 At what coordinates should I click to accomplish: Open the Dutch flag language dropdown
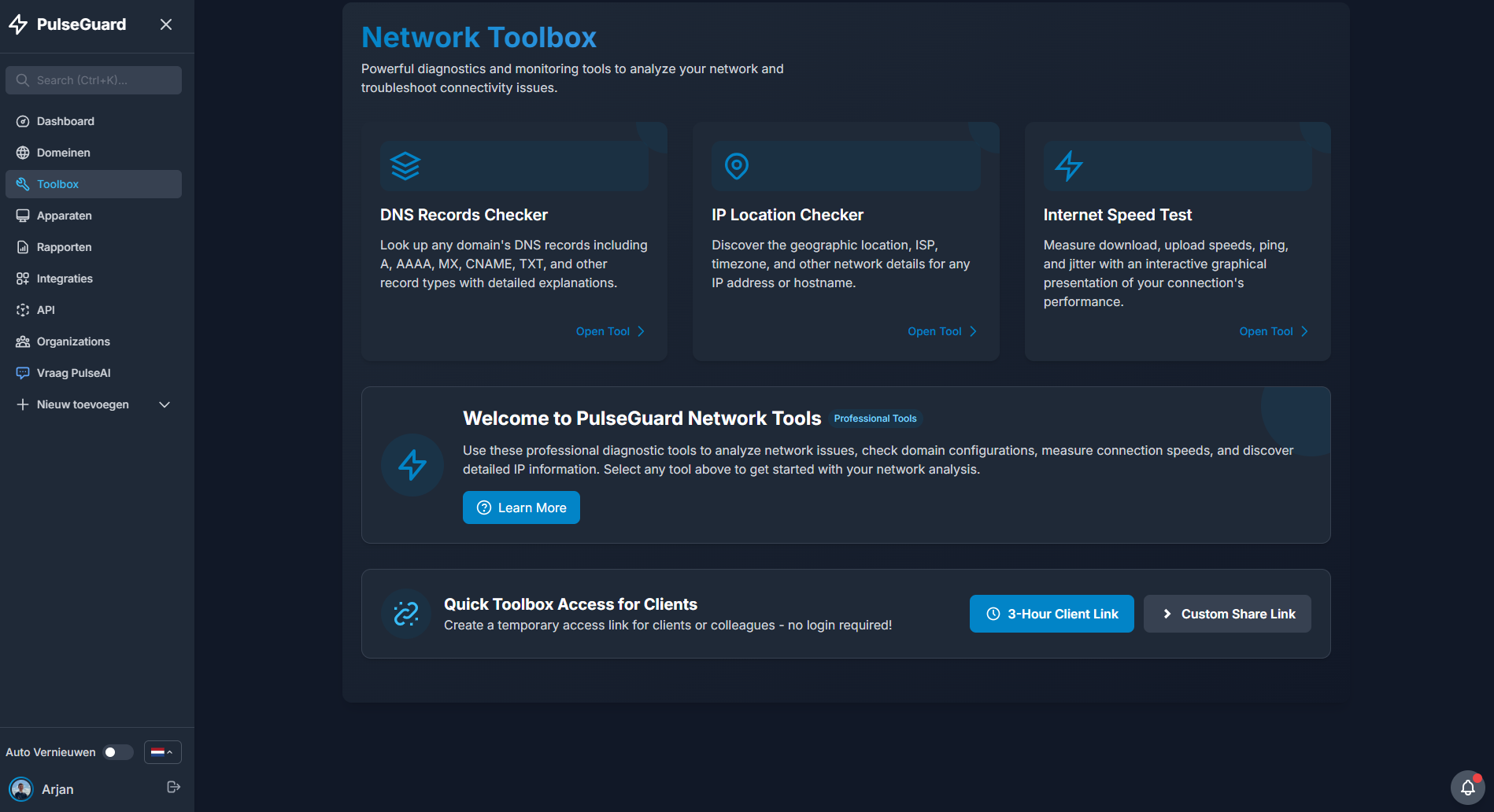[x=163, y=752]
